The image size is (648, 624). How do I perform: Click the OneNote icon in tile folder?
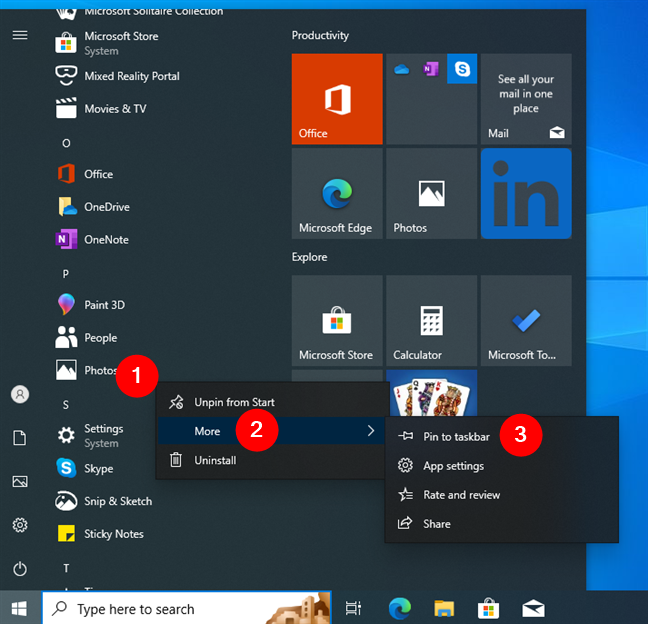(x=431, y=69)
